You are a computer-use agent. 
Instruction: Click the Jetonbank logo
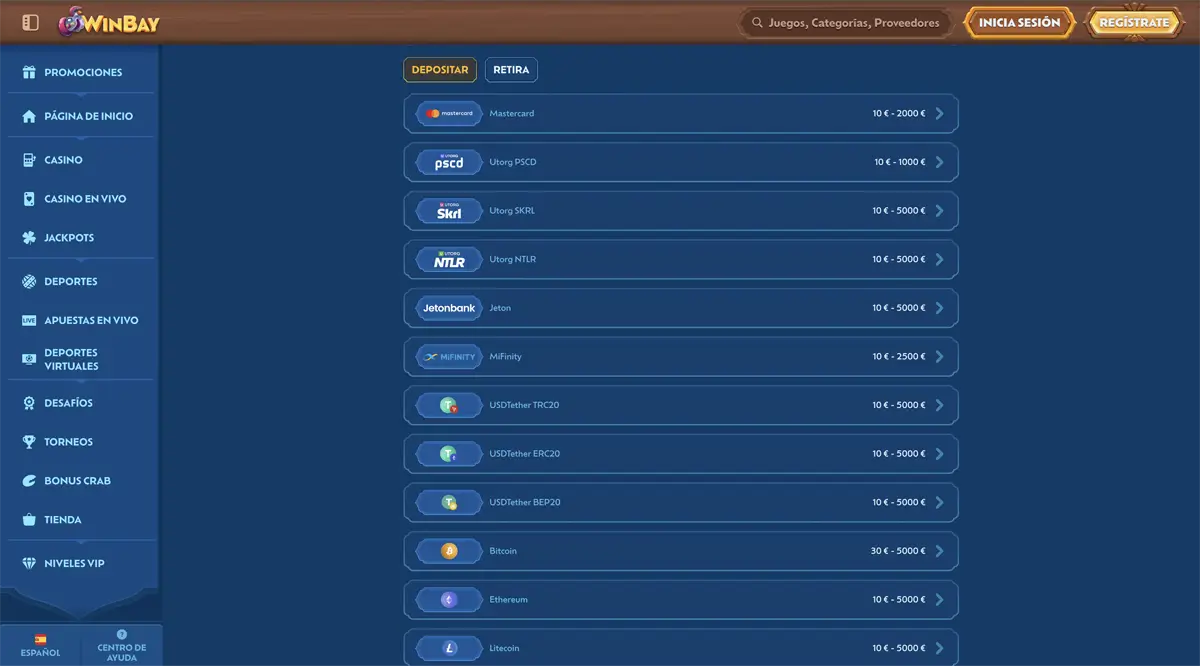(x=449, y=308)
